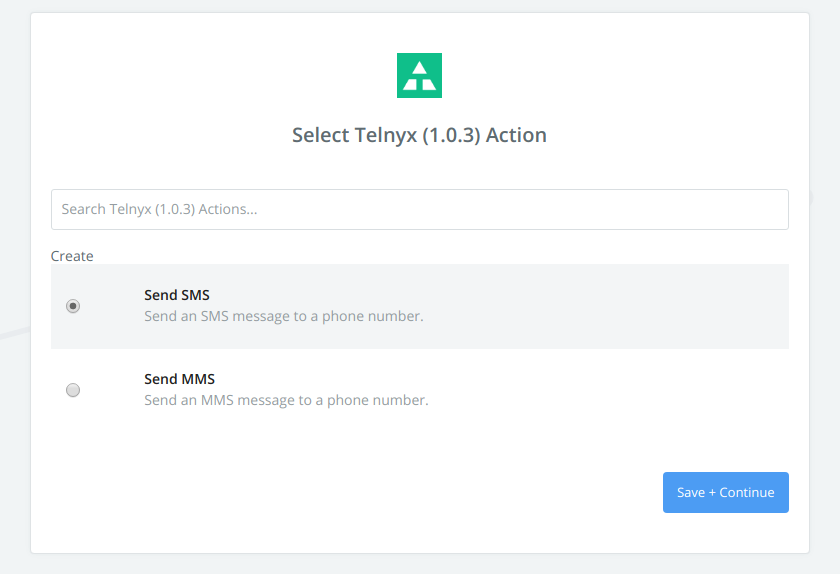Click "Send an SMS message" description text
The width and height of the screenshot is (840, 574).
(283, 316)
